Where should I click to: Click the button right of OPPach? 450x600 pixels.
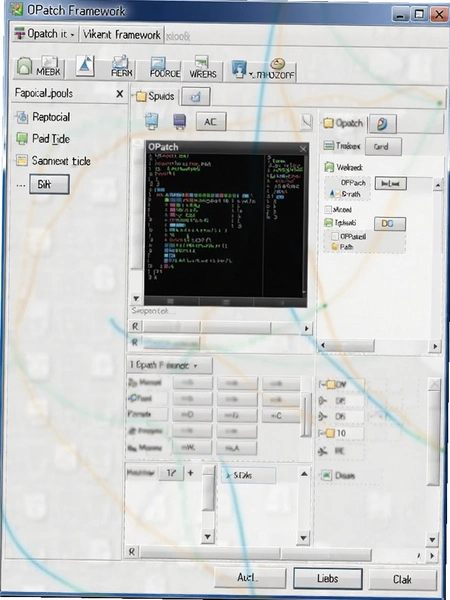(x=390, y=184)
